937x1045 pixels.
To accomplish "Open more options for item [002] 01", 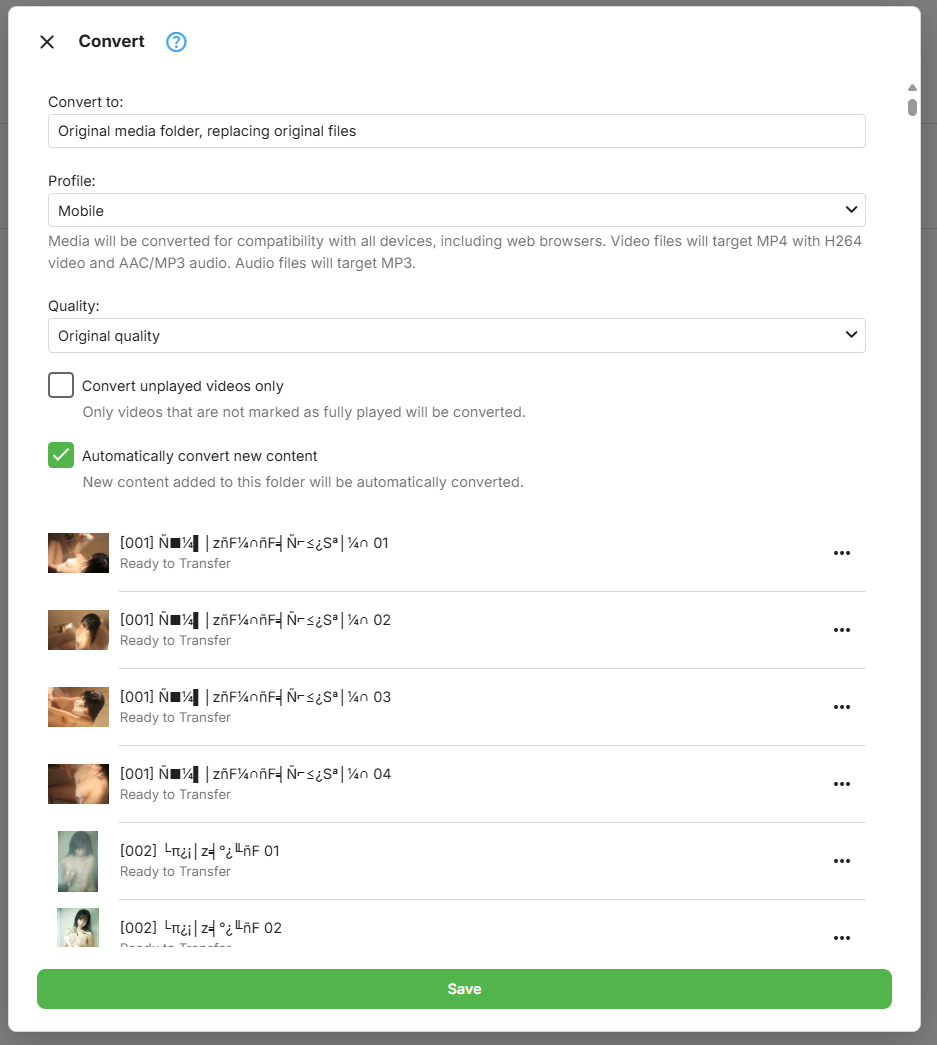I will point(841,861).
